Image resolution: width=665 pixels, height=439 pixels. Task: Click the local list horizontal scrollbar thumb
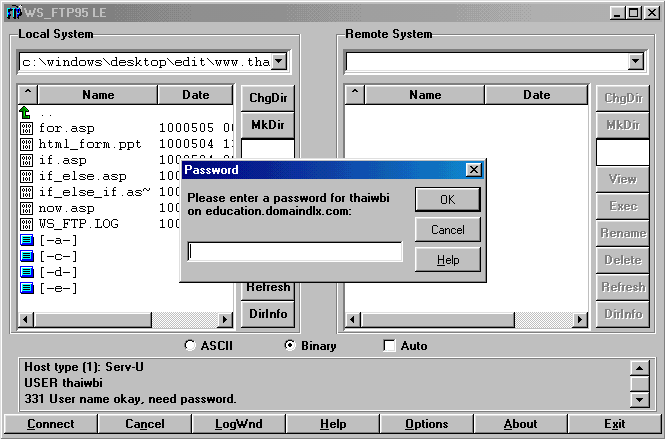tap(93, 319)
